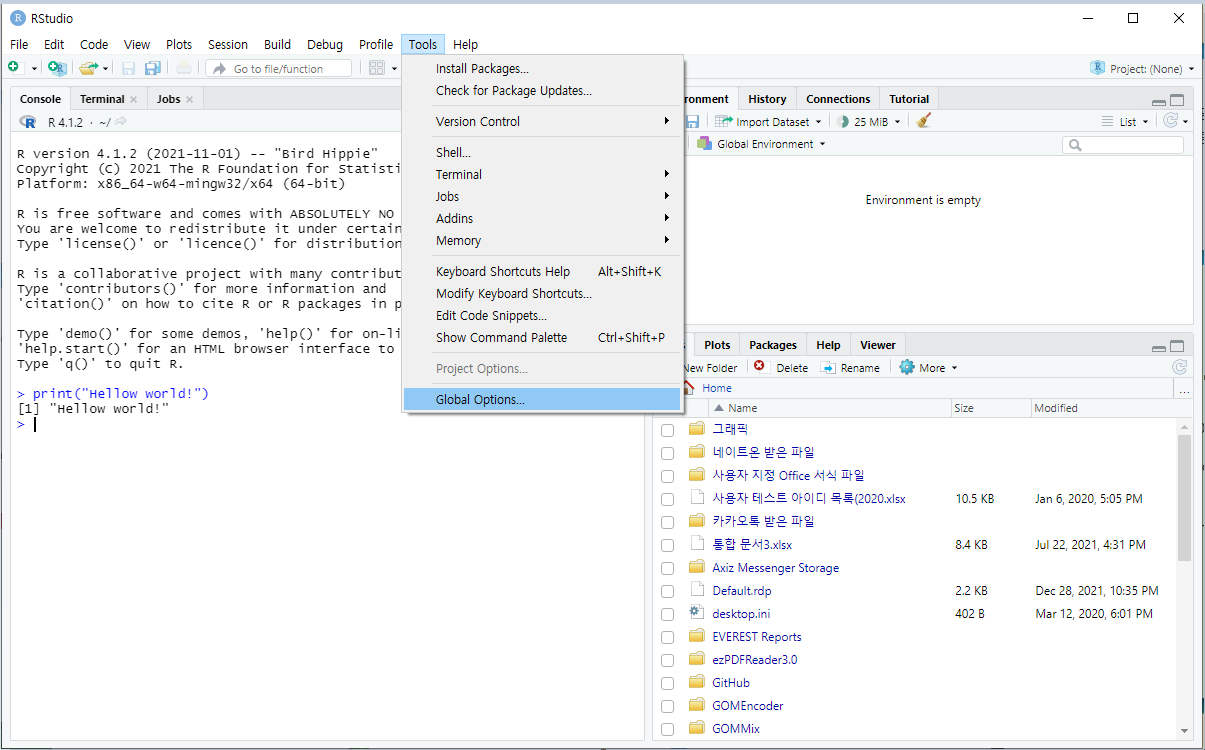Check the Axiz Messenger Storage checkbox
The width and height of the screenshot is (1205, 750).
point(668,568)
